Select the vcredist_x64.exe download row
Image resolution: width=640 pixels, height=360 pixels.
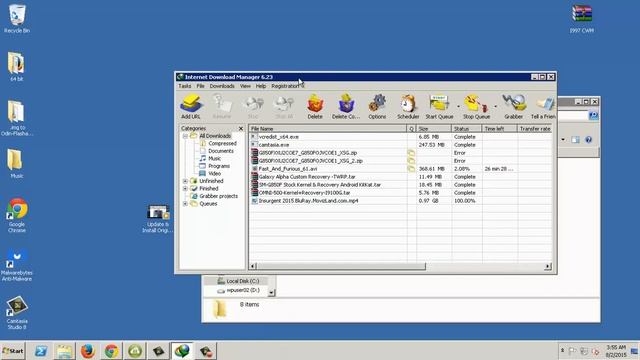coord(400,137)
